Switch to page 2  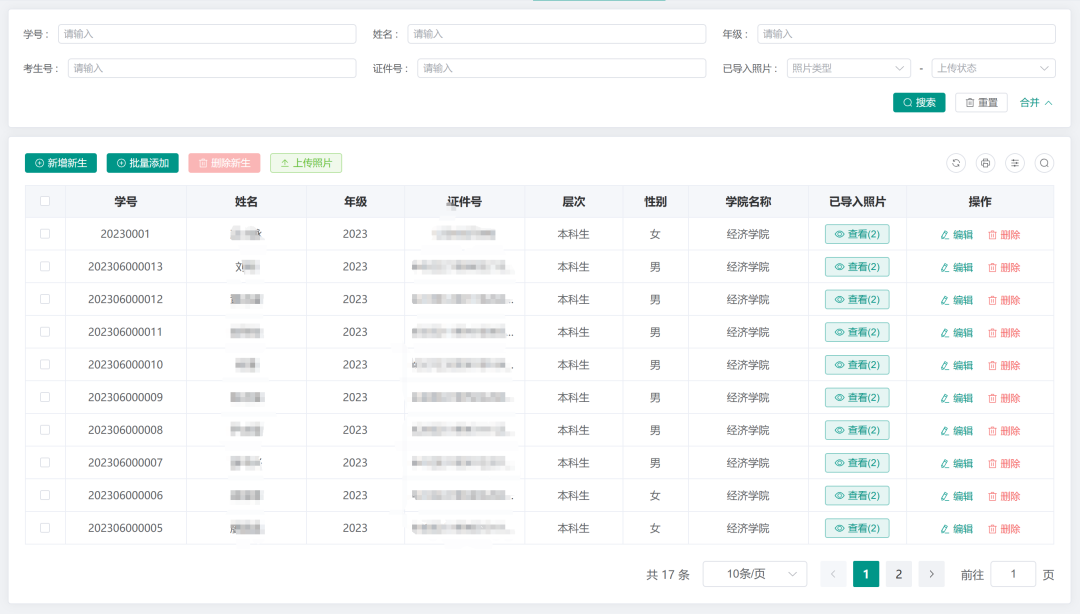[898, 574]
